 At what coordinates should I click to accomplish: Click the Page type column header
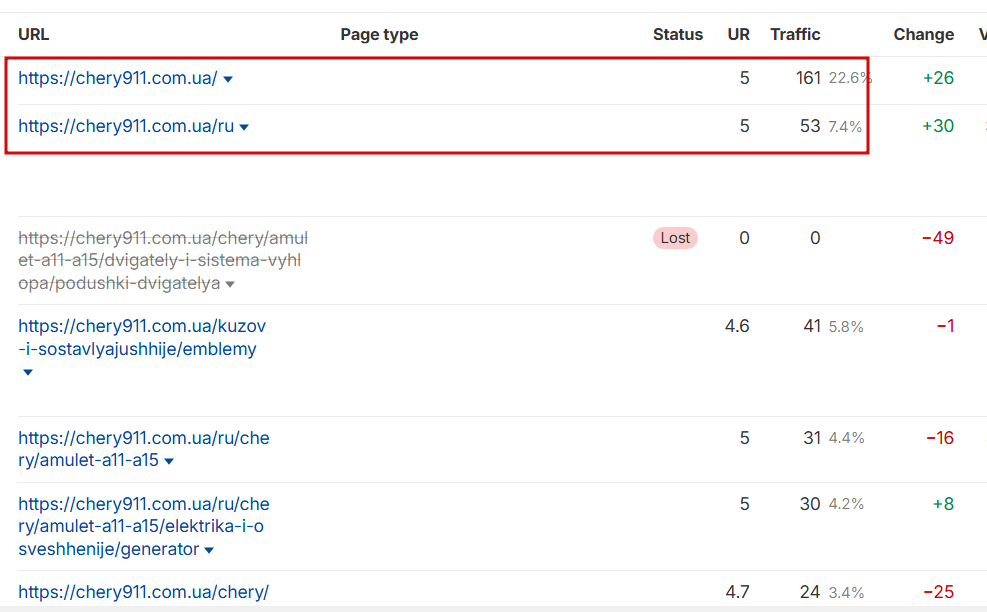(x=379, y=34)
